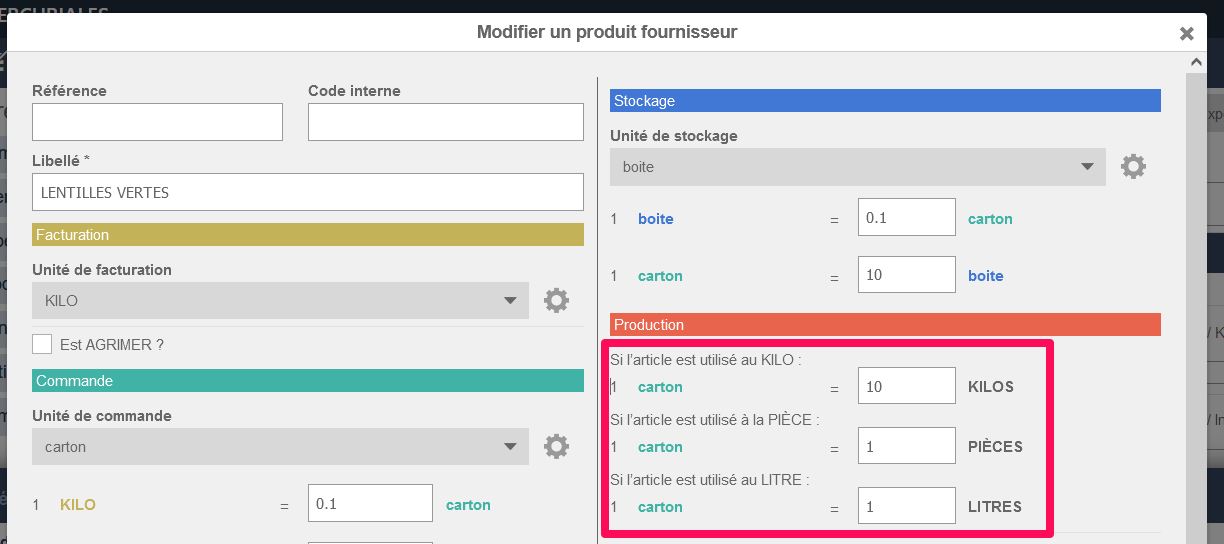
Task: Close the Modifier un produit fournisseur dialog
Action: tap(1187, 33)
